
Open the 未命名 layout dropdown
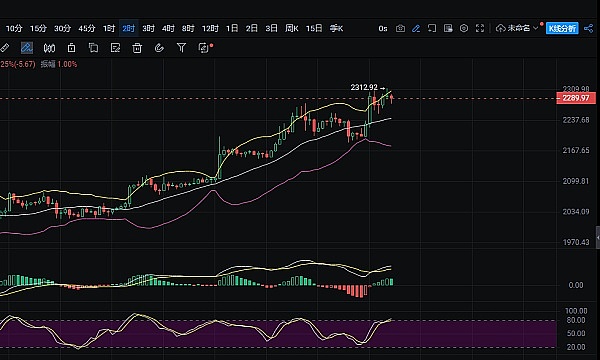[x=522, y=28]
